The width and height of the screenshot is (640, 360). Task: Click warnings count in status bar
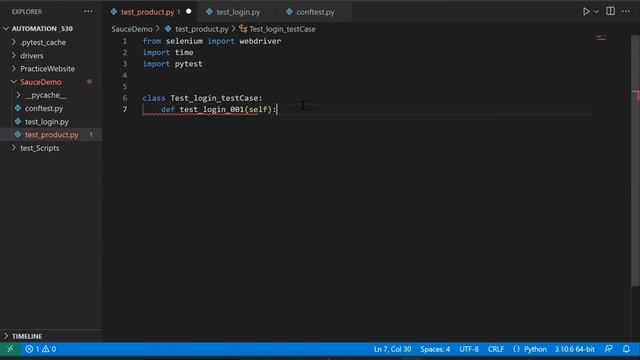click(x=49, y=349)
